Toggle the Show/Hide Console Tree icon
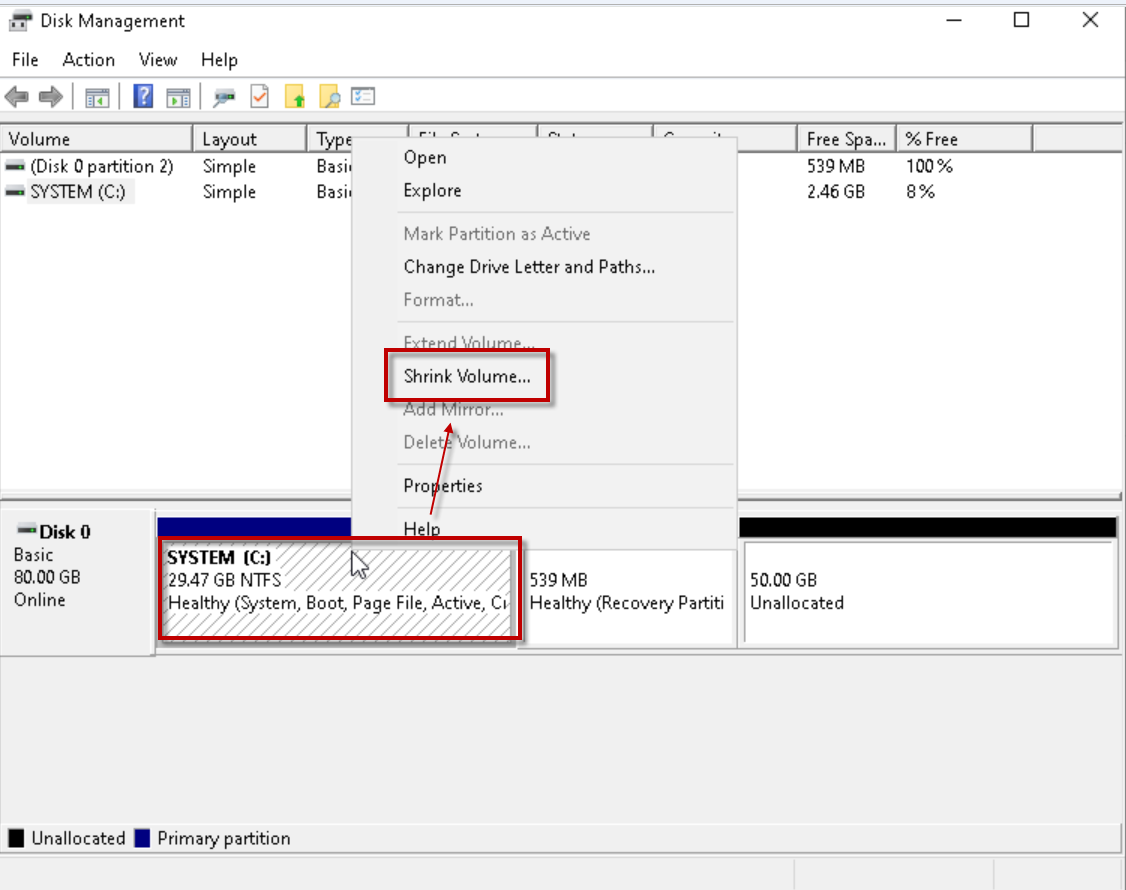This screenshot has height=890, width=1126. coord(97,97)
